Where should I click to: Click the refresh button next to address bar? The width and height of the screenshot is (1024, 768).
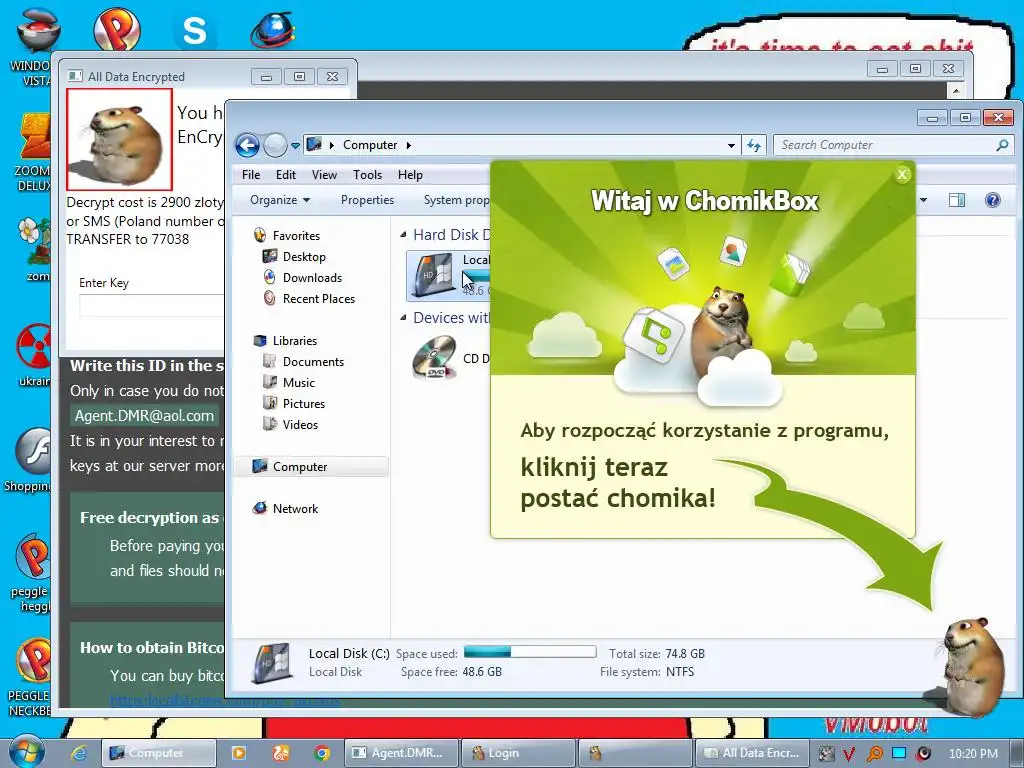tap(754, 145)
